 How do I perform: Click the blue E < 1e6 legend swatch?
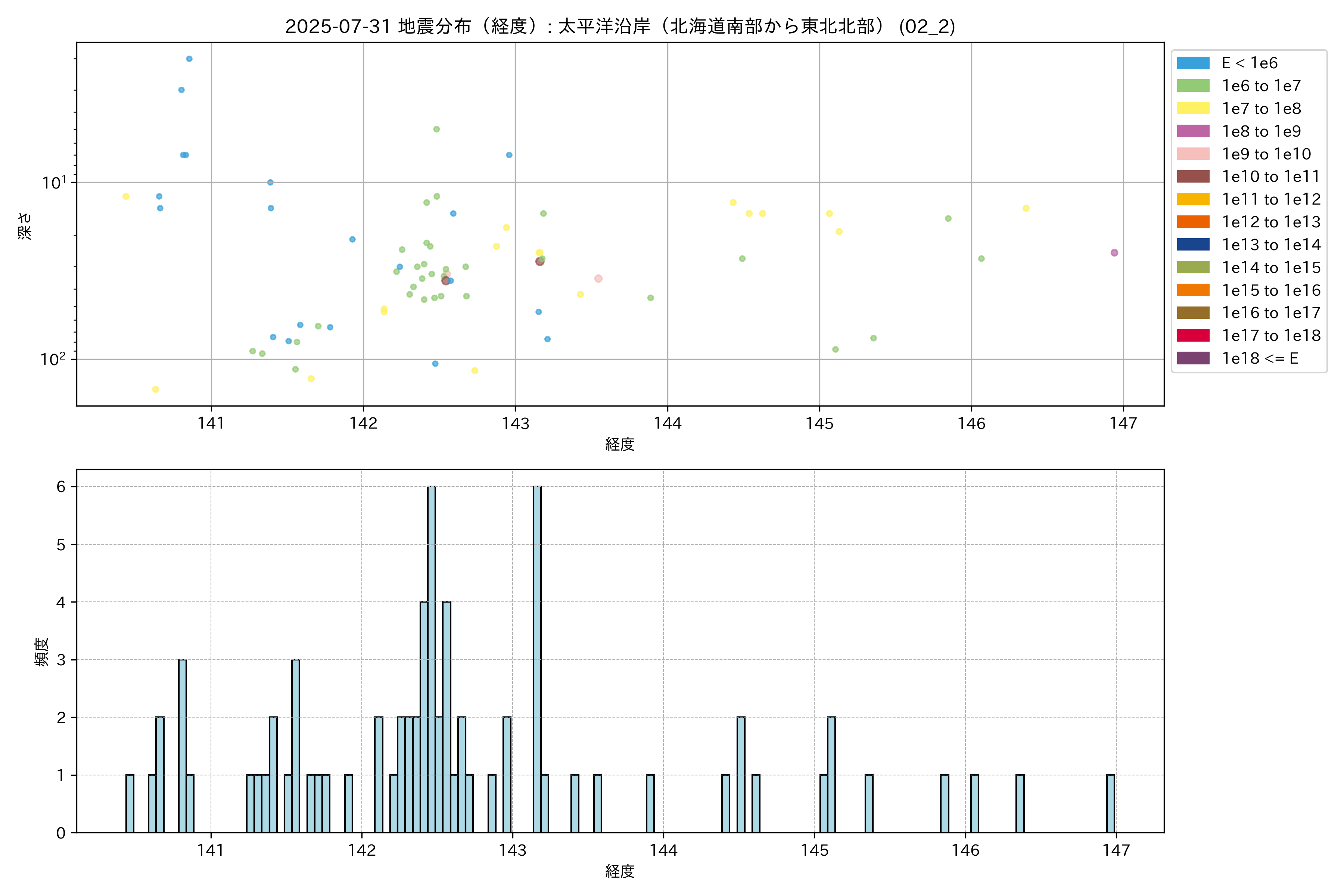click(1192, 63)
